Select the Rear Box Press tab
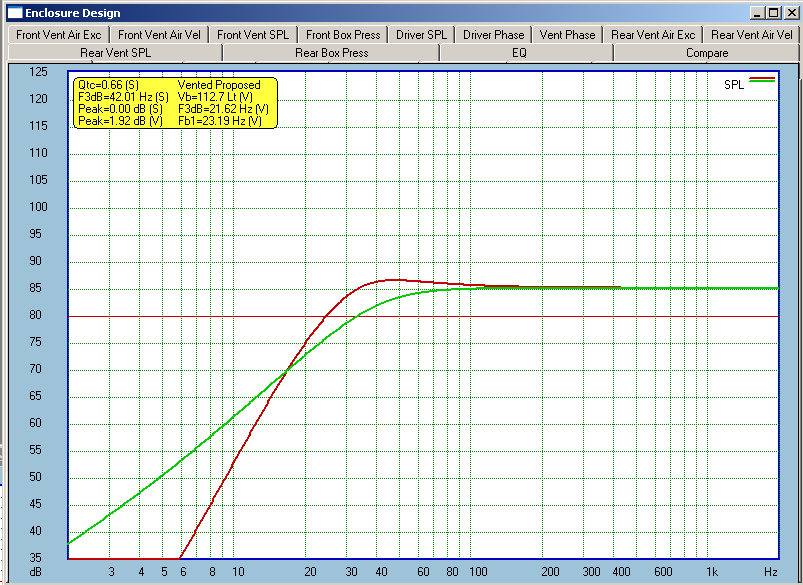This screenshot has height=585, width=803. tap(331, 53)
